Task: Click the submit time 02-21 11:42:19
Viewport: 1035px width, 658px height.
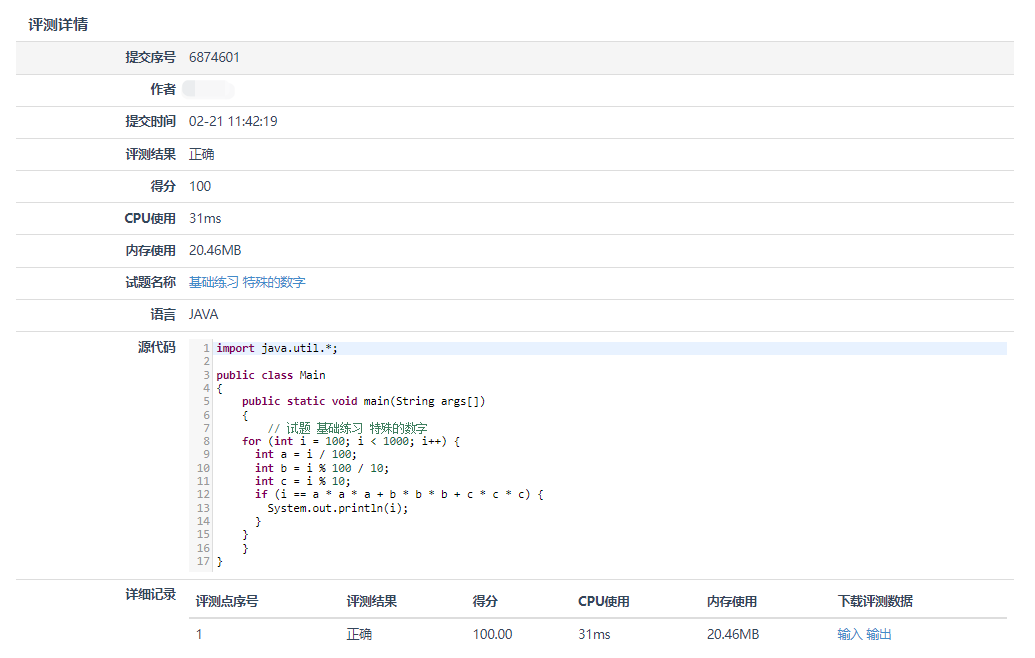Action: click(x=233, y=122)
